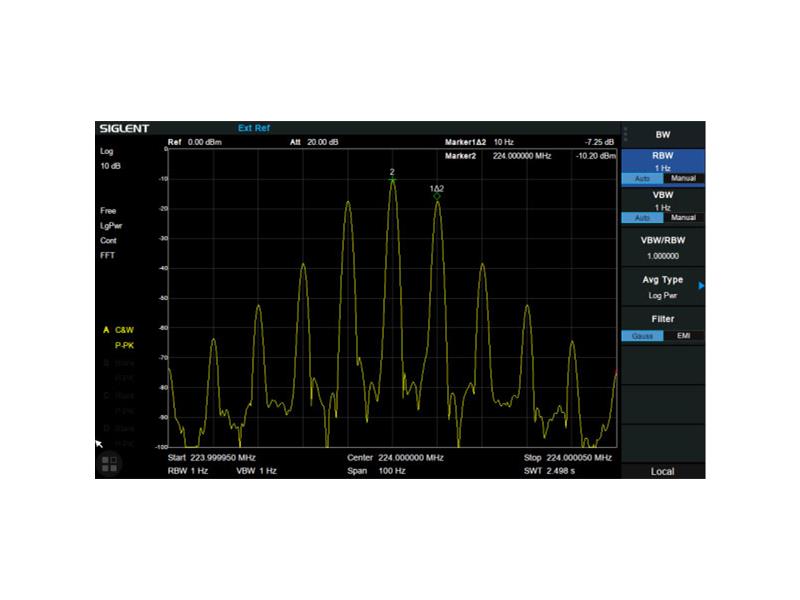The image size is (800, 600).
Task: Click the Span 100 Hz value
Action: pos(392,470)
